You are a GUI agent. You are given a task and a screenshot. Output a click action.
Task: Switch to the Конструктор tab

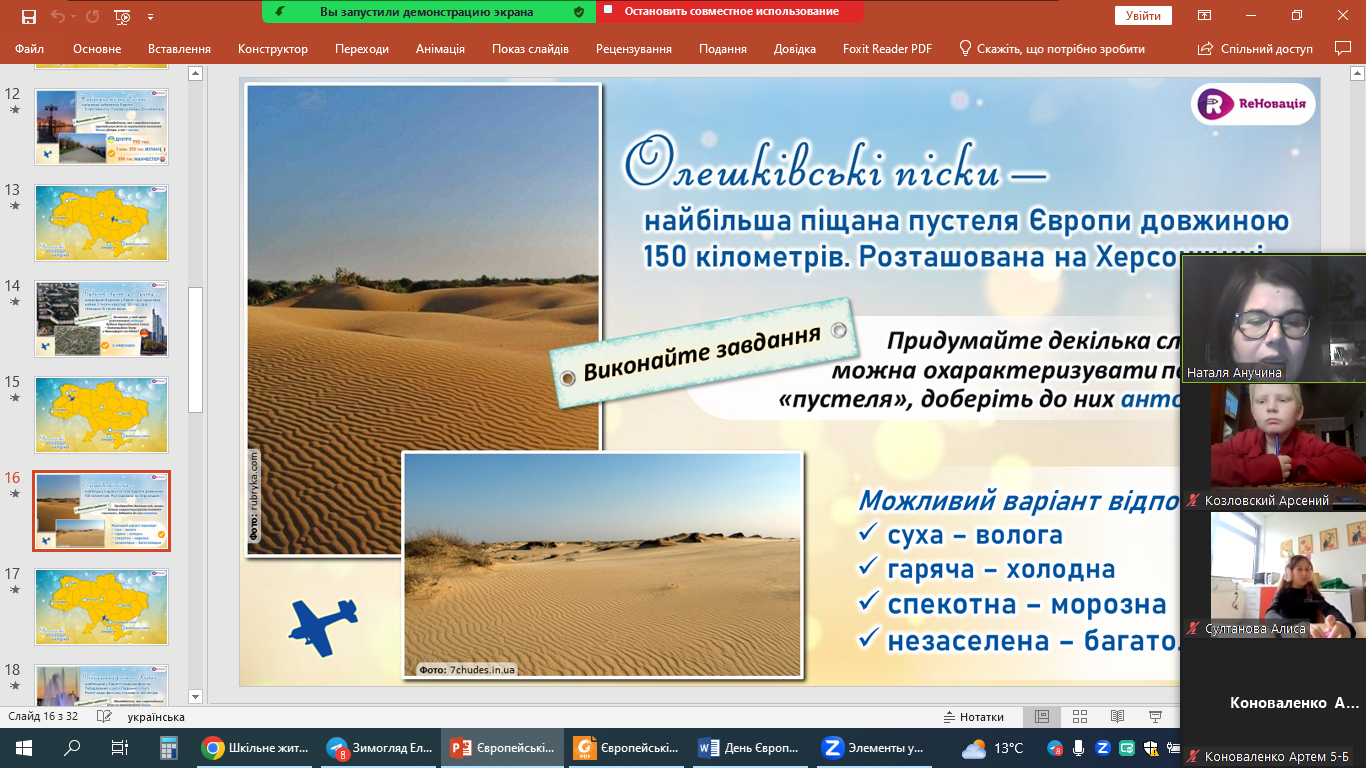click(x=273, y=48)
